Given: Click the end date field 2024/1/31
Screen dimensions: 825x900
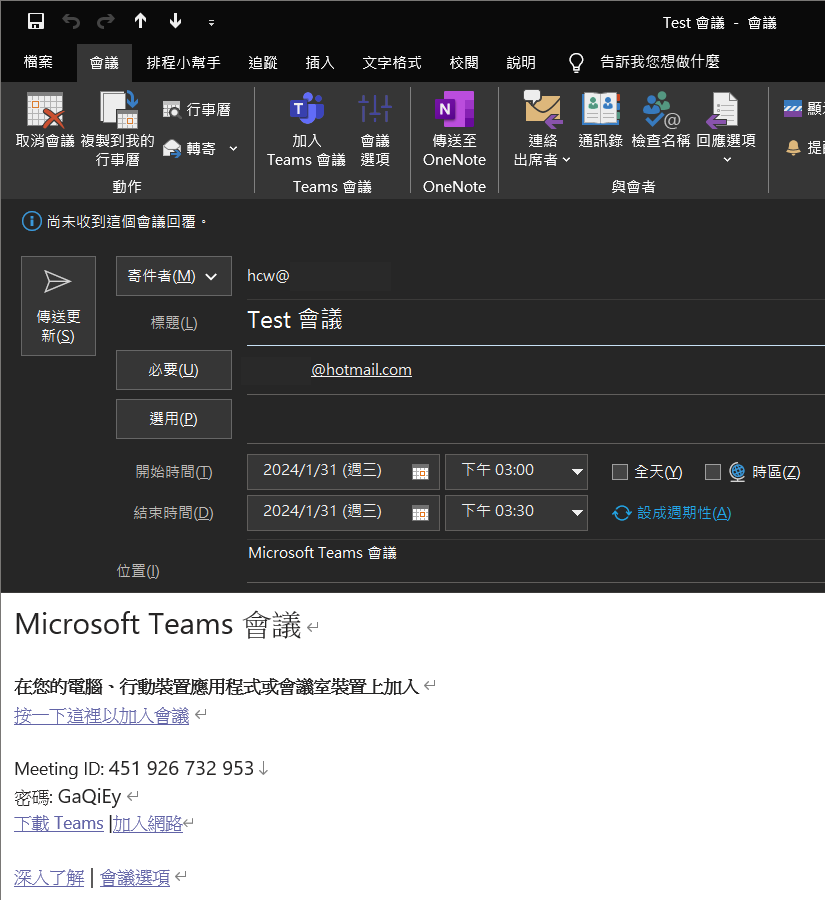Looking at the screenshot, I should point(343,513).
